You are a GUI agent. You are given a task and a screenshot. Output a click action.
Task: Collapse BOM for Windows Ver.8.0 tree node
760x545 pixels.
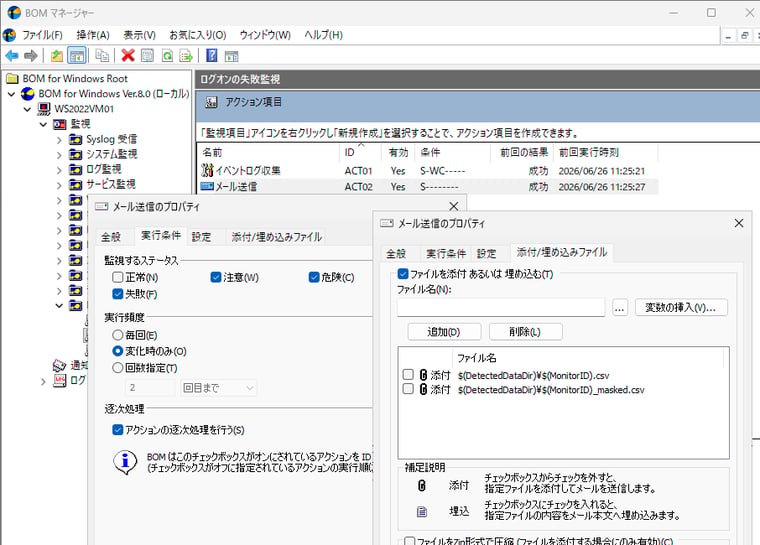coord(12,94)
